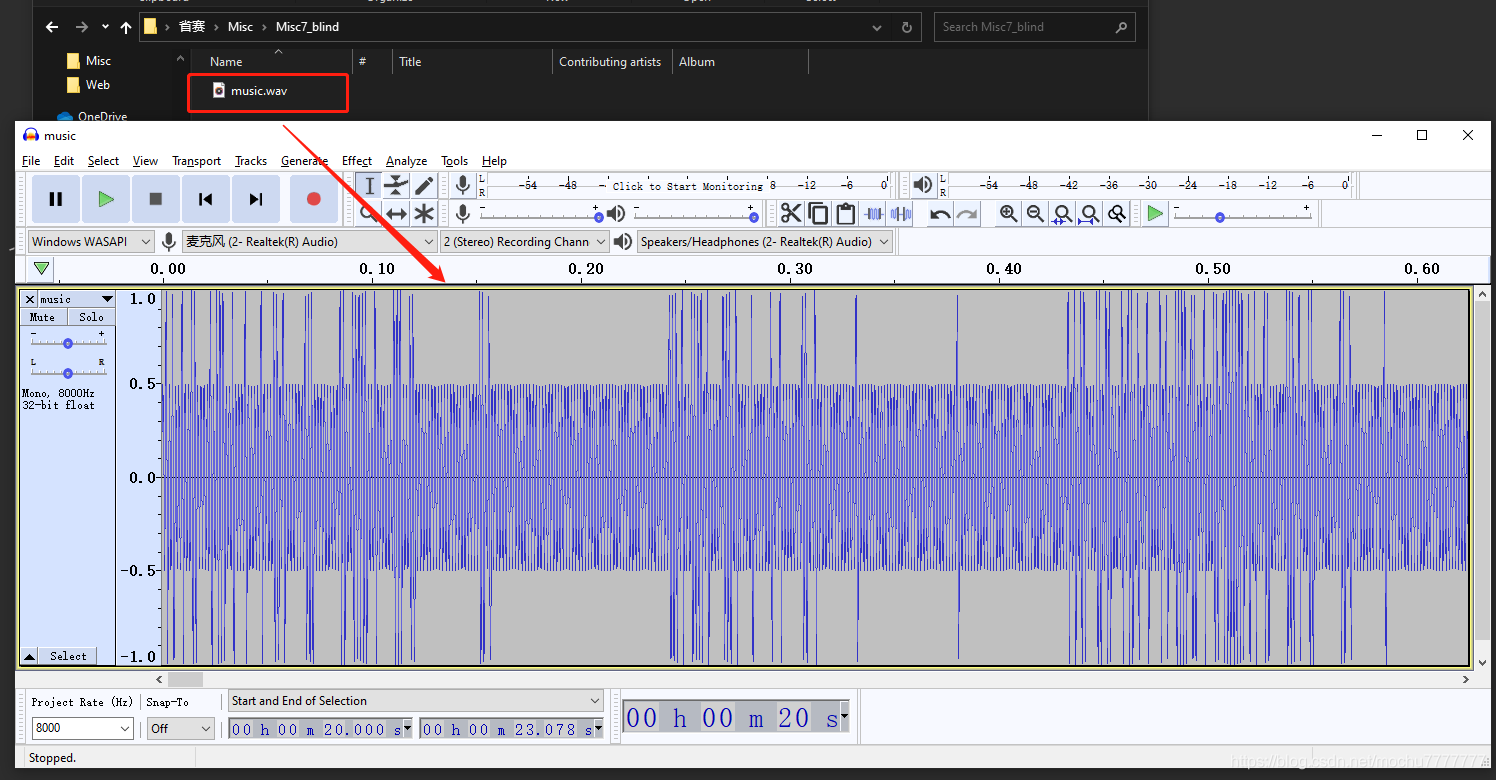The height and width of the screenshot is (780, 1496).
Task: Click the Zoom In magnifier icon
Action: click(x=1008, y=213)
